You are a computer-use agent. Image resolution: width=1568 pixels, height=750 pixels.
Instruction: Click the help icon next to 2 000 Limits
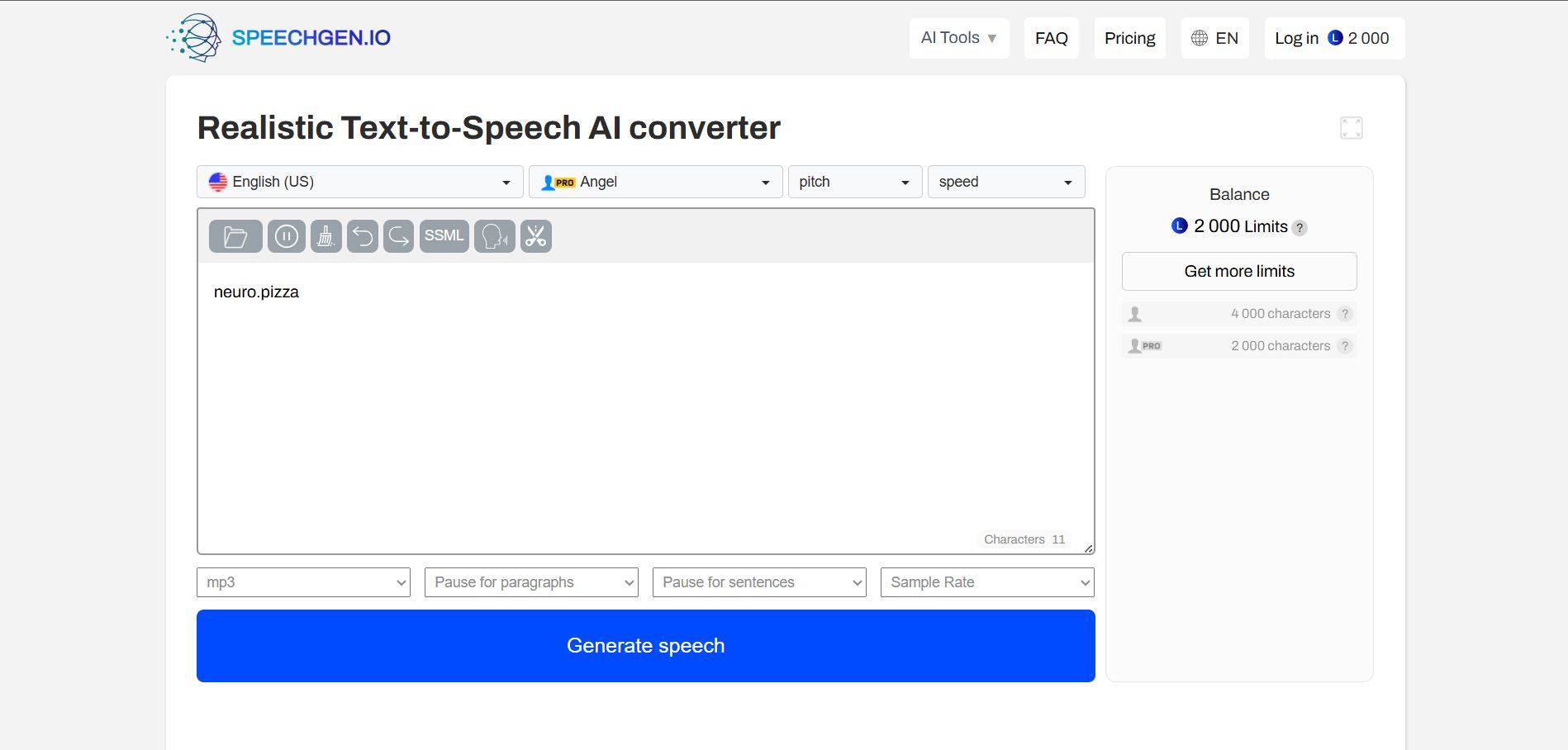tap(1300, 228)
